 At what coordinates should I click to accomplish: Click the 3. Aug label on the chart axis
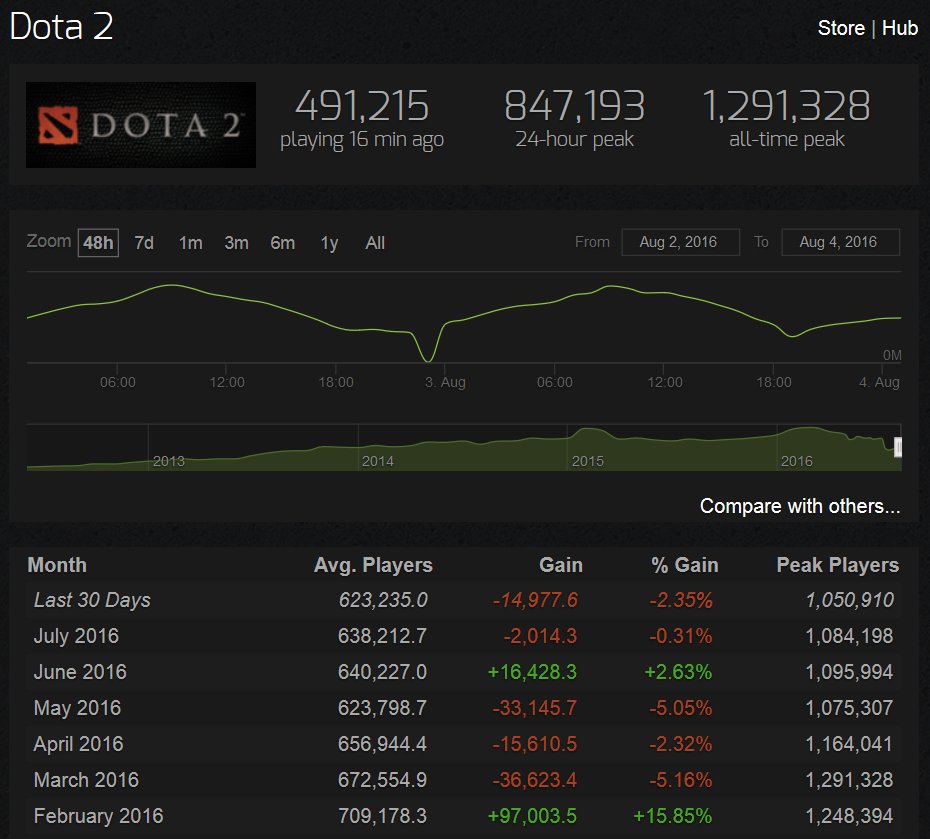445,382
